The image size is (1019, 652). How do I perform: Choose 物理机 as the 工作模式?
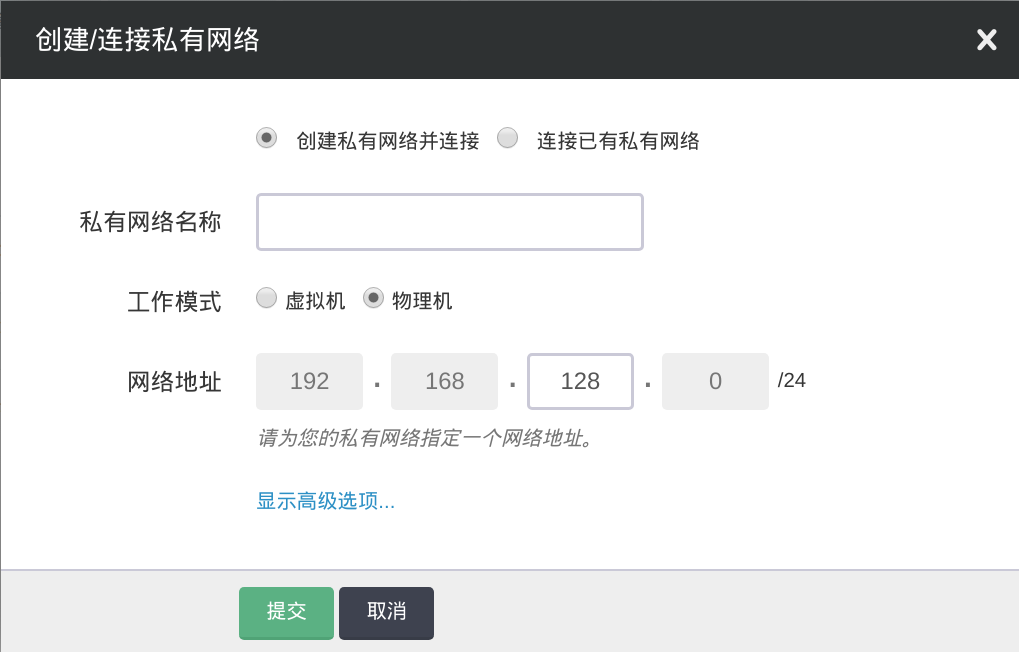pyautogui.click(x=373, y=298)
